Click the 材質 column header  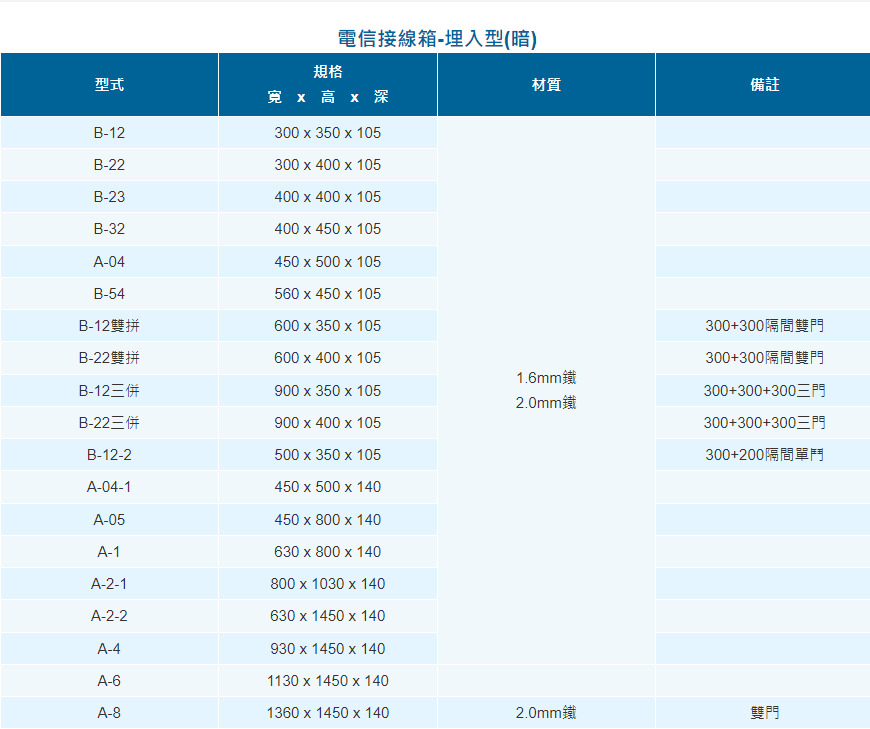[x=546, y=85]
